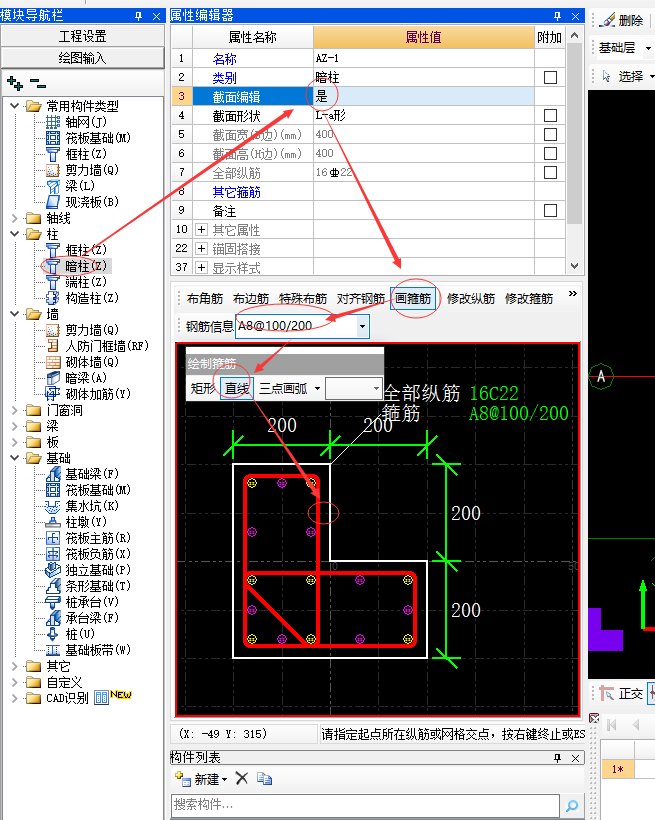This screenshot has width=655, height=820.
Task: Toggle 附加 checkbox for 截面高(H边) row
Action: point(550,153)
